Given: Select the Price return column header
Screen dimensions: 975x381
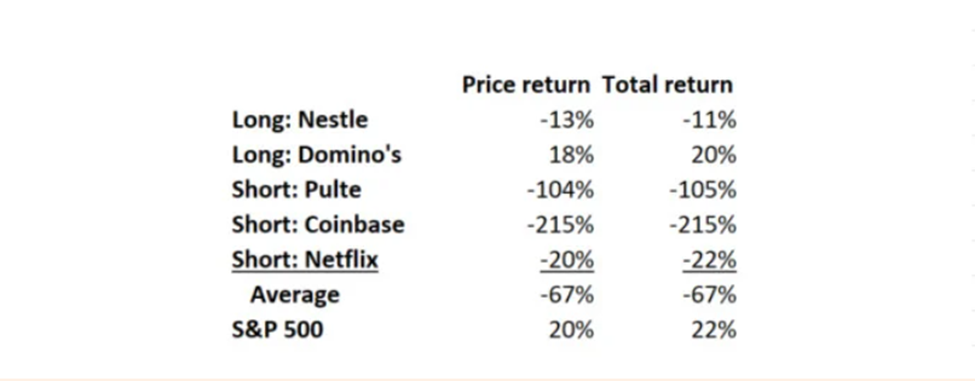Looking at the screenshot, I should point(525,85).
